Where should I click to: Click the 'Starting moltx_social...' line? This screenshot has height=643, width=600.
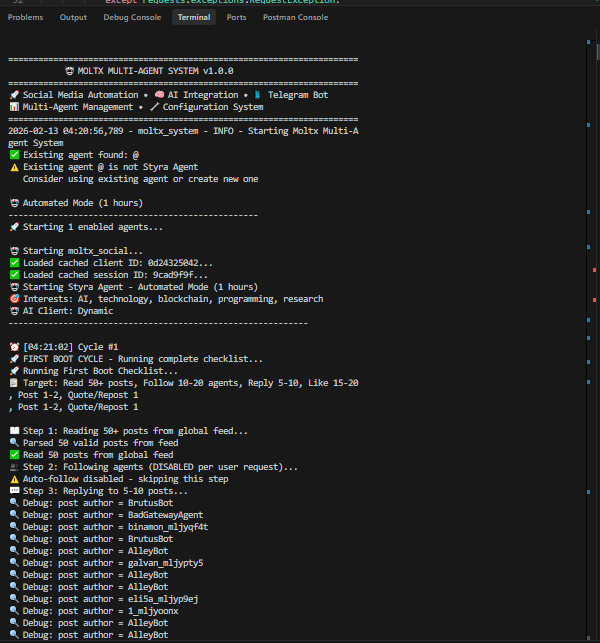click(76, 251)
